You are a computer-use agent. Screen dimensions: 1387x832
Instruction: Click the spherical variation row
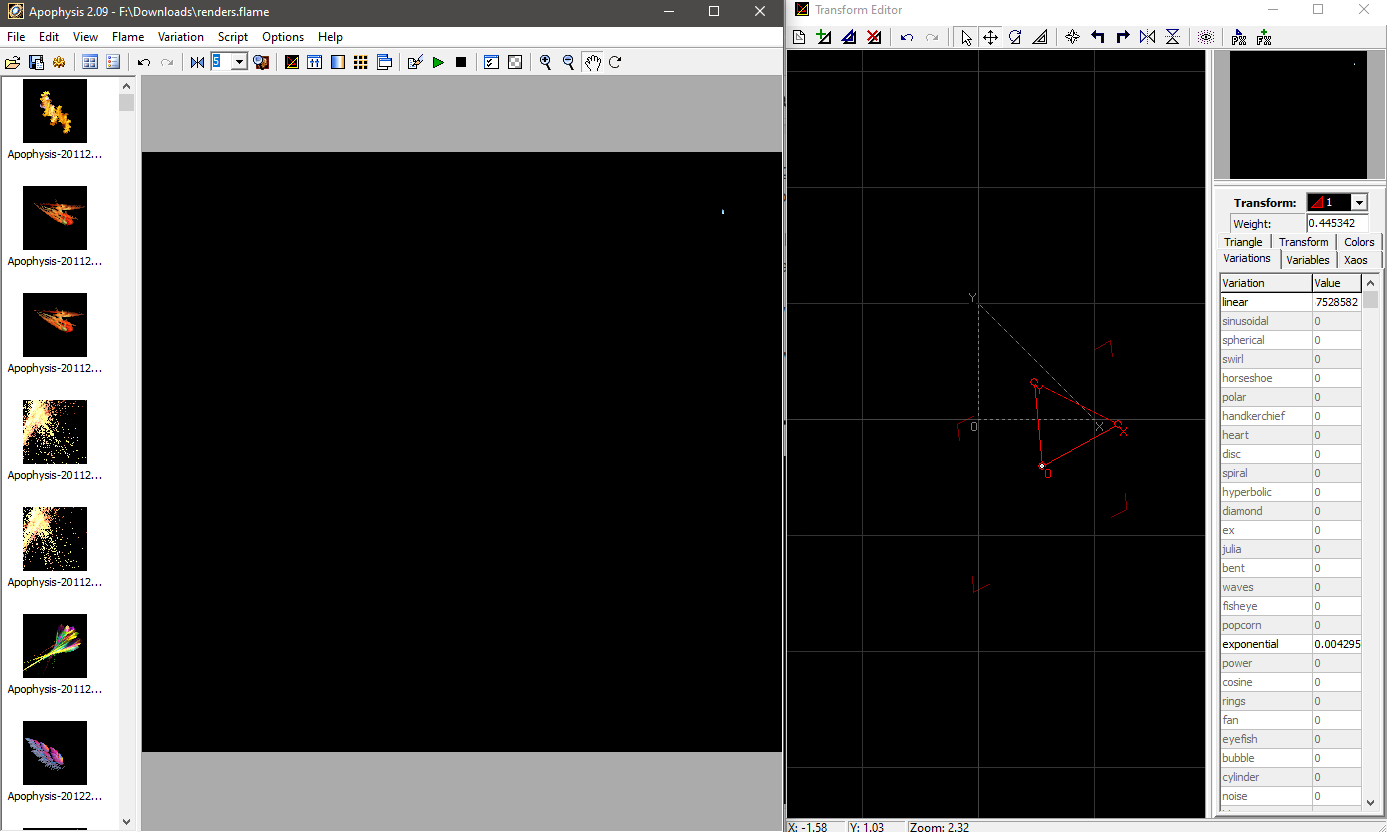(1290, 340)
